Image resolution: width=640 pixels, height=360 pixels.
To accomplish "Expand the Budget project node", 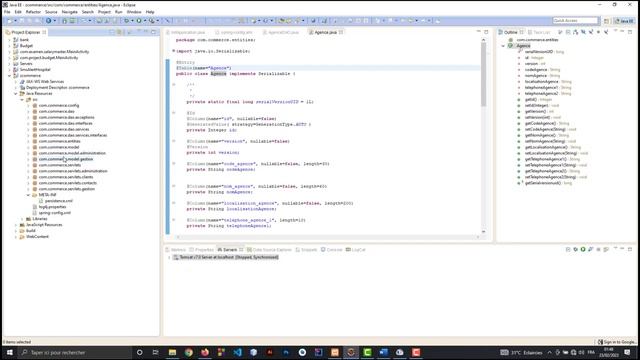I will click(10, 46).
